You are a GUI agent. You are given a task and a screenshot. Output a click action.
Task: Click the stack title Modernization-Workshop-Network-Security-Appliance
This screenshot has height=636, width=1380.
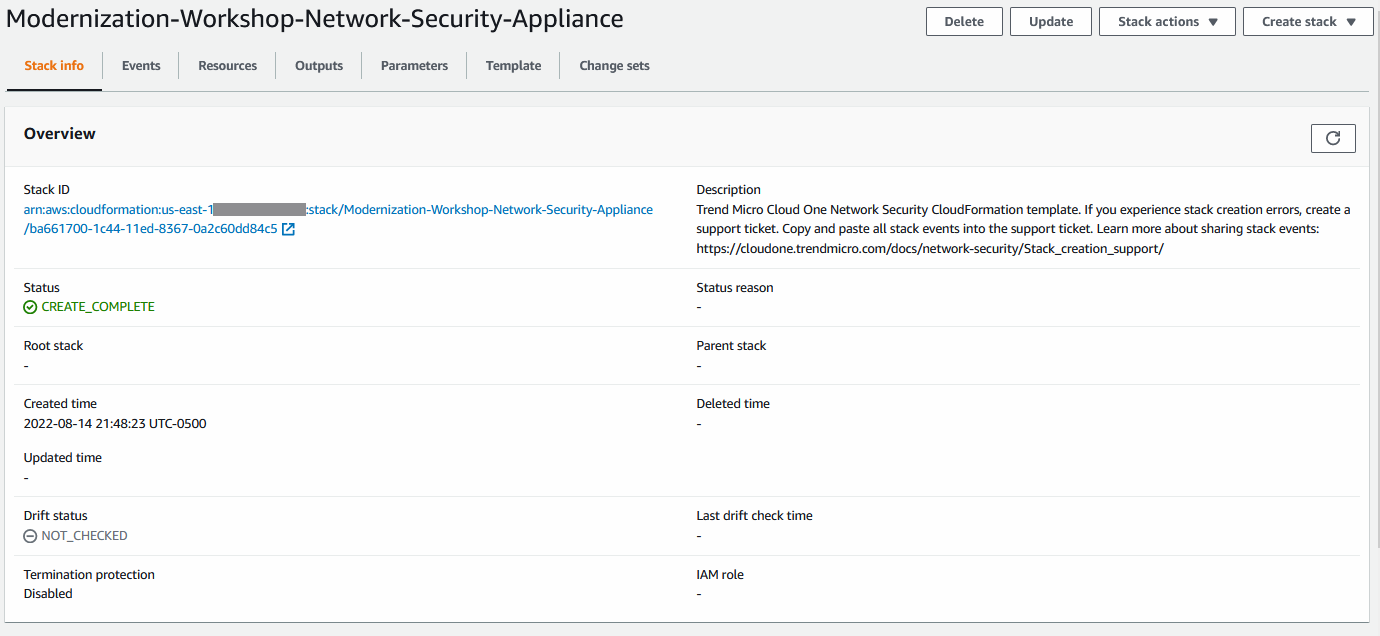[x=315, y=19]
